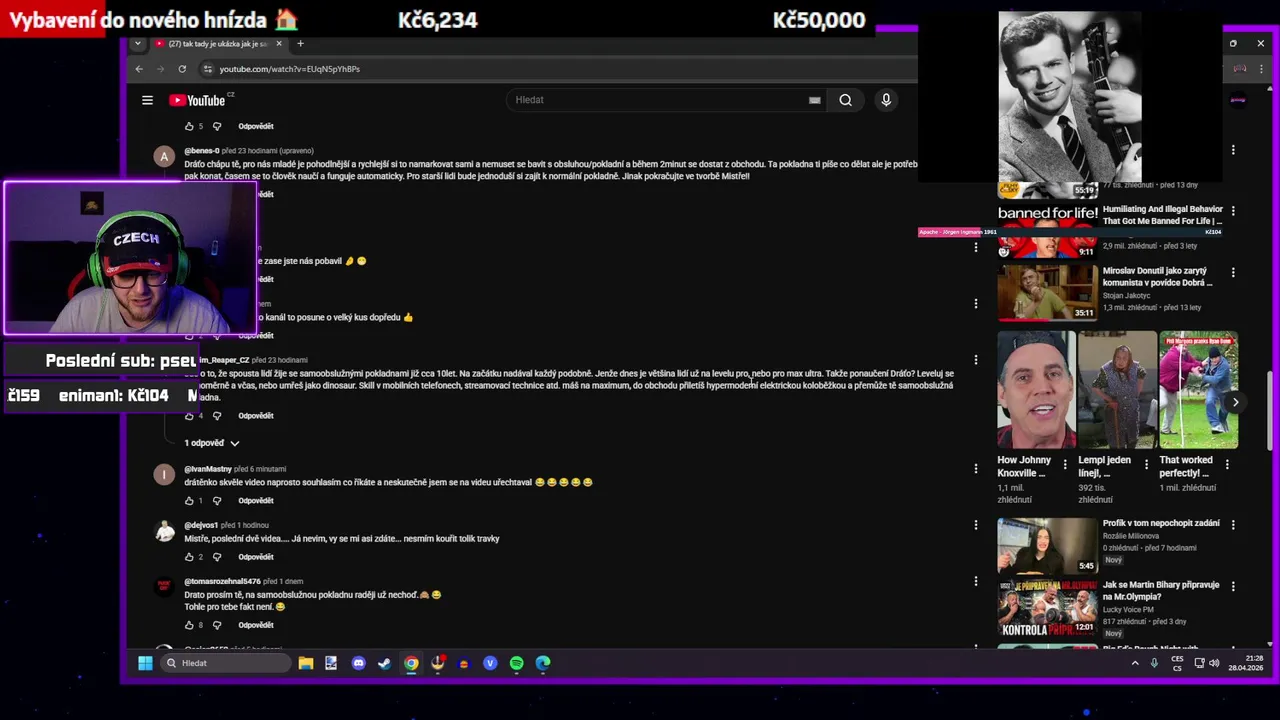Image resolution: width=1280 pixels, height=720 pixels.
Task: Show next Shorts with the arrow
Action: tap(1235, 402)
